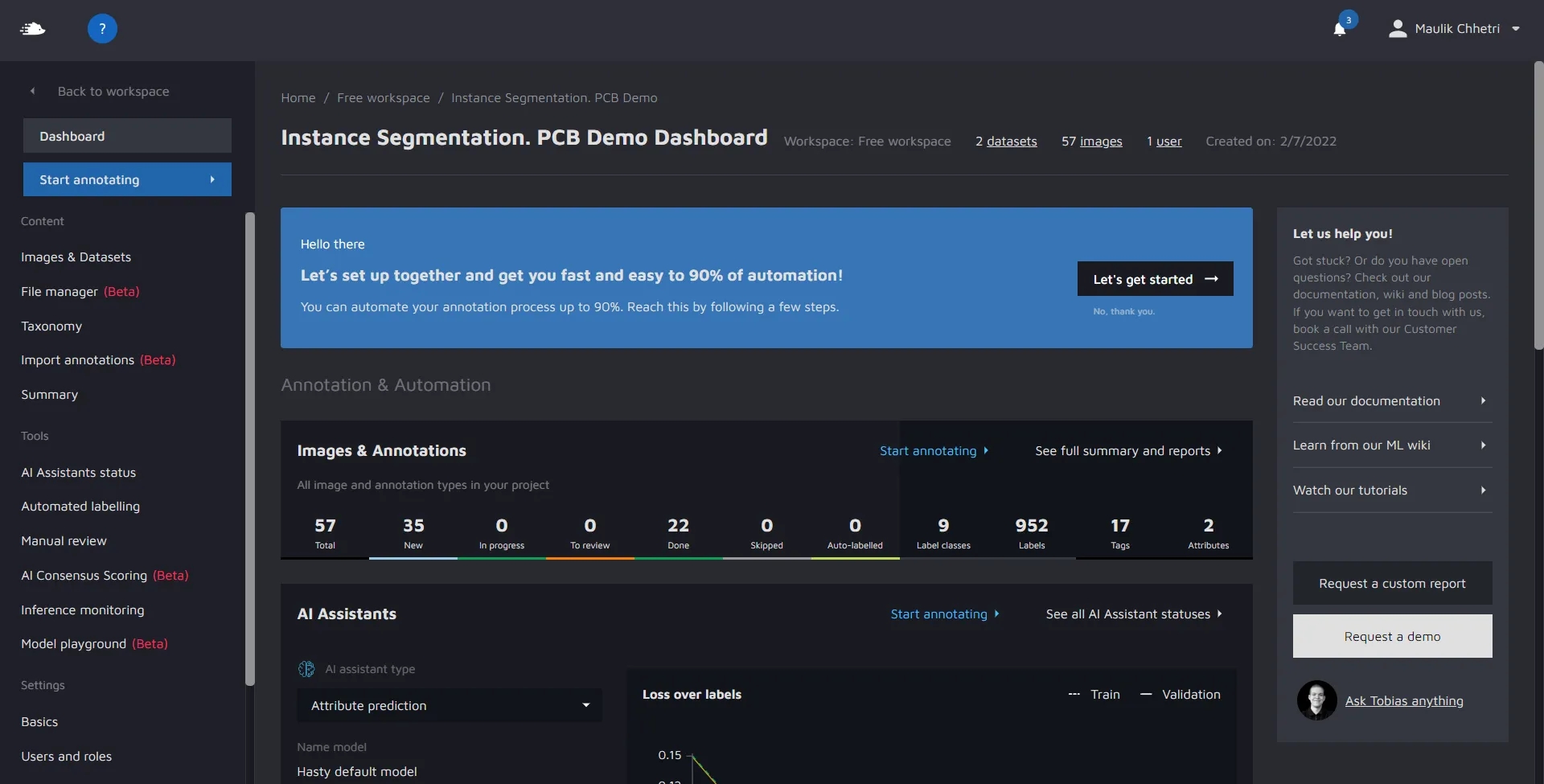Click the AI assistant type brain icon
Screen dimensions: 1544x784
306,669
